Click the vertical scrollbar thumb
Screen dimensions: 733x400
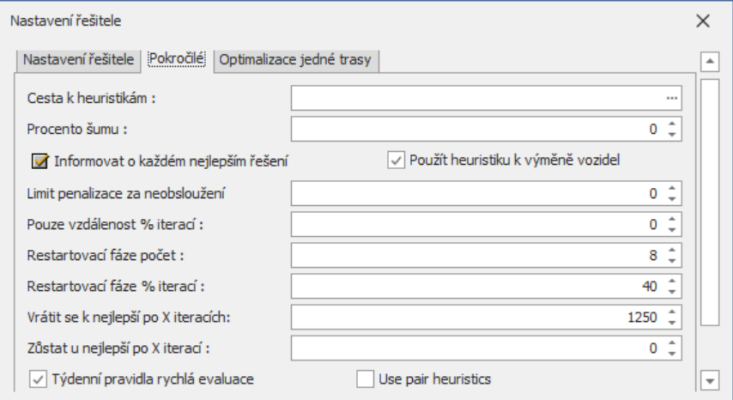point(710,202)
